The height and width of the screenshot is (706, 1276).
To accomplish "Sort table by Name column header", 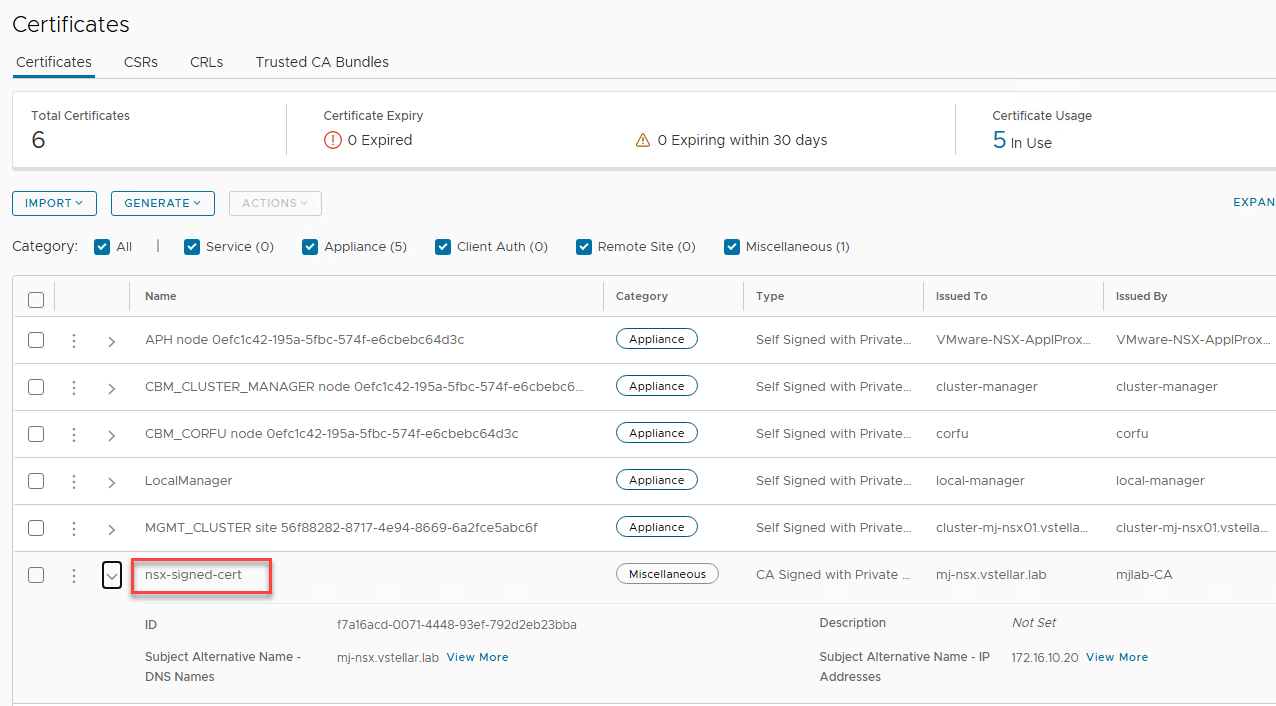I will pyautogui.click(x=161, y=296).
